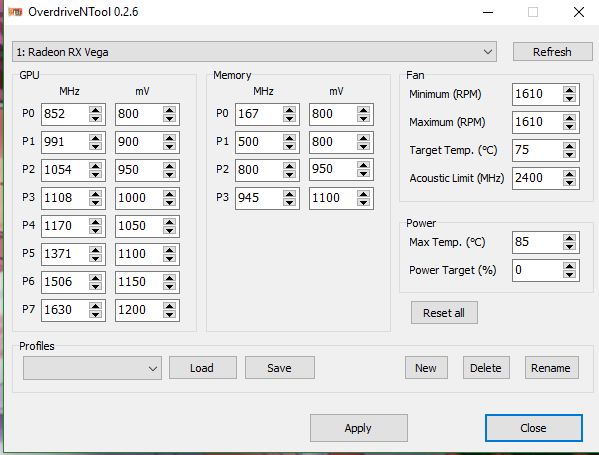Decrease GPU P2 mV with down arrow
The image size is (599, 455).
[169, 174]
